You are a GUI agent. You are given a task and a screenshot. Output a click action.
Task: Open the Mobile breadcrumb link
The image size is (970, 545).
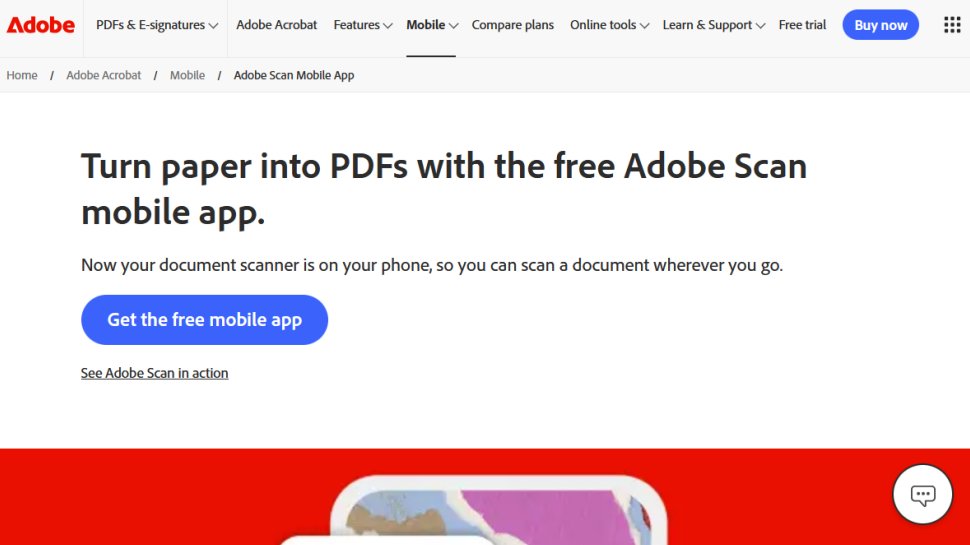(x=187, y=75)
